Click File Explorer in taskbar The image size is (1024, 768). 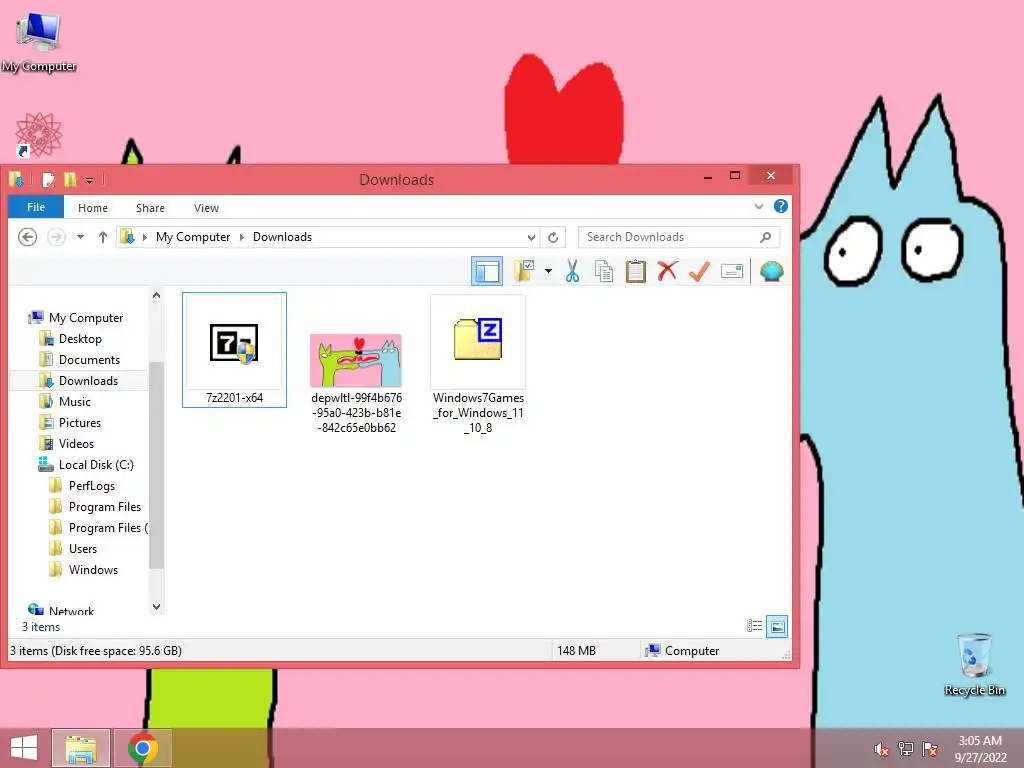(x=81, y=748)
